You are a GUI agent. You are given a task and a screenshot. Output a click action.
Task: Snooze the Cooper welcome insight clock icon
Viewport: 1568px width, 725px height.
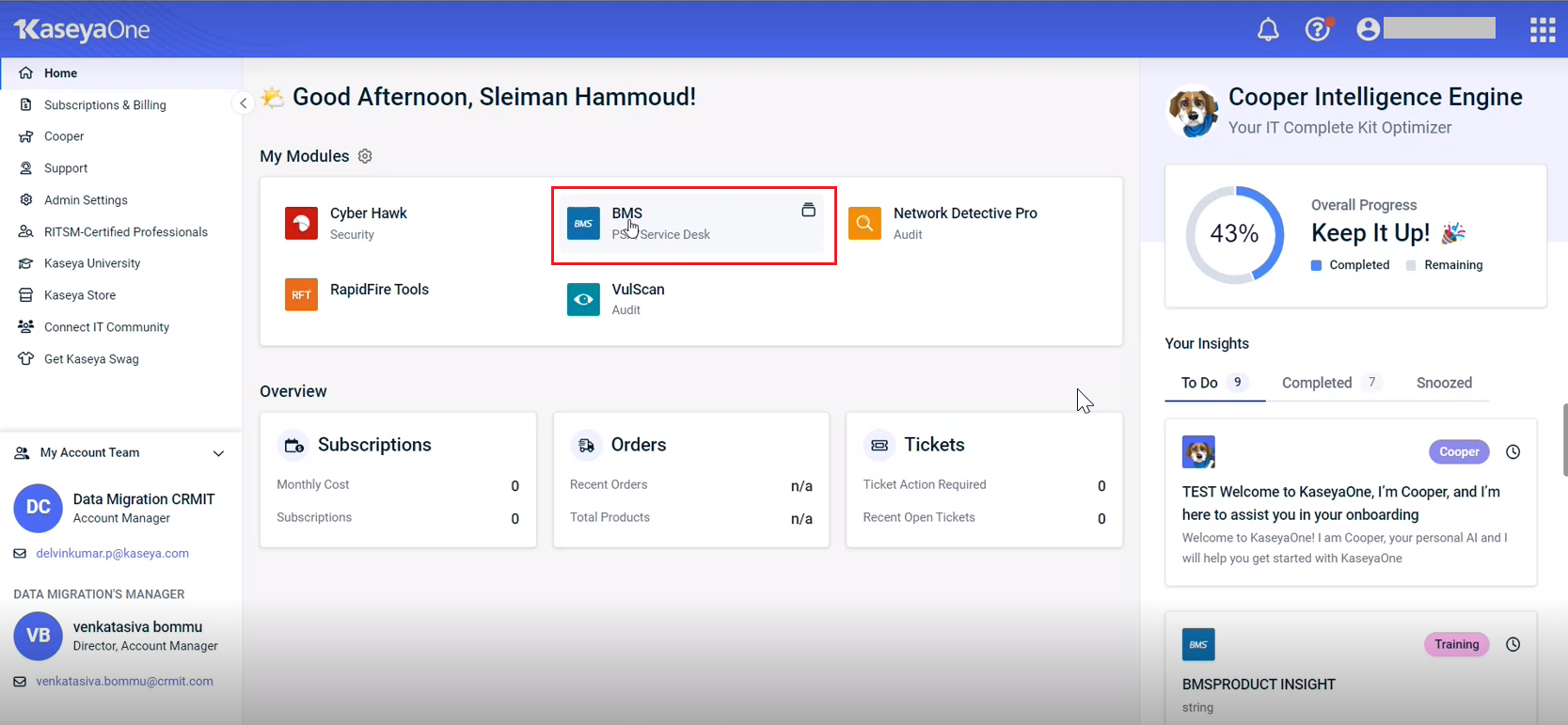pyautogui.click(x=1513, y=452)
